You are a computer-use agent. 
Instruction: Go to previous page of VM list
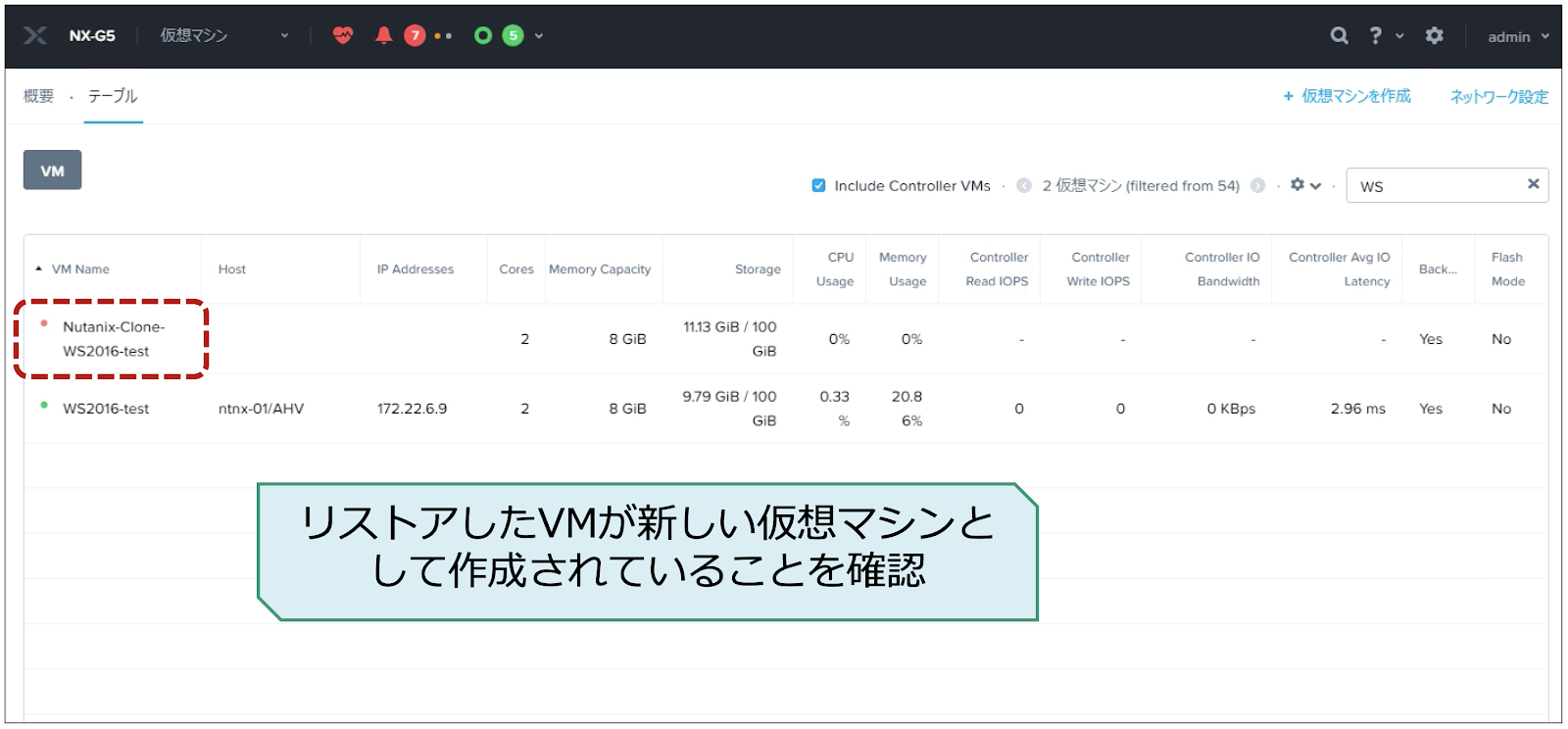[x=1024, y=185]
